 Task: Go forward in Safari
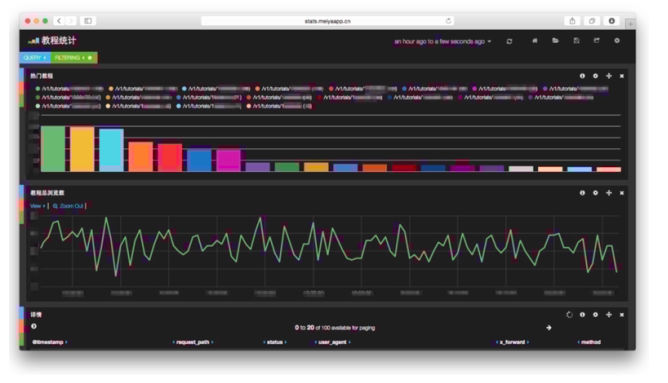(71, 21)
